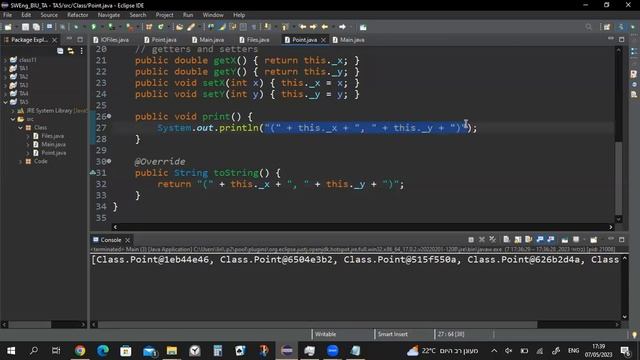Click the Smart Insert status bar entry
Viewport: 640px width, 360px height.
click(392, 334)
